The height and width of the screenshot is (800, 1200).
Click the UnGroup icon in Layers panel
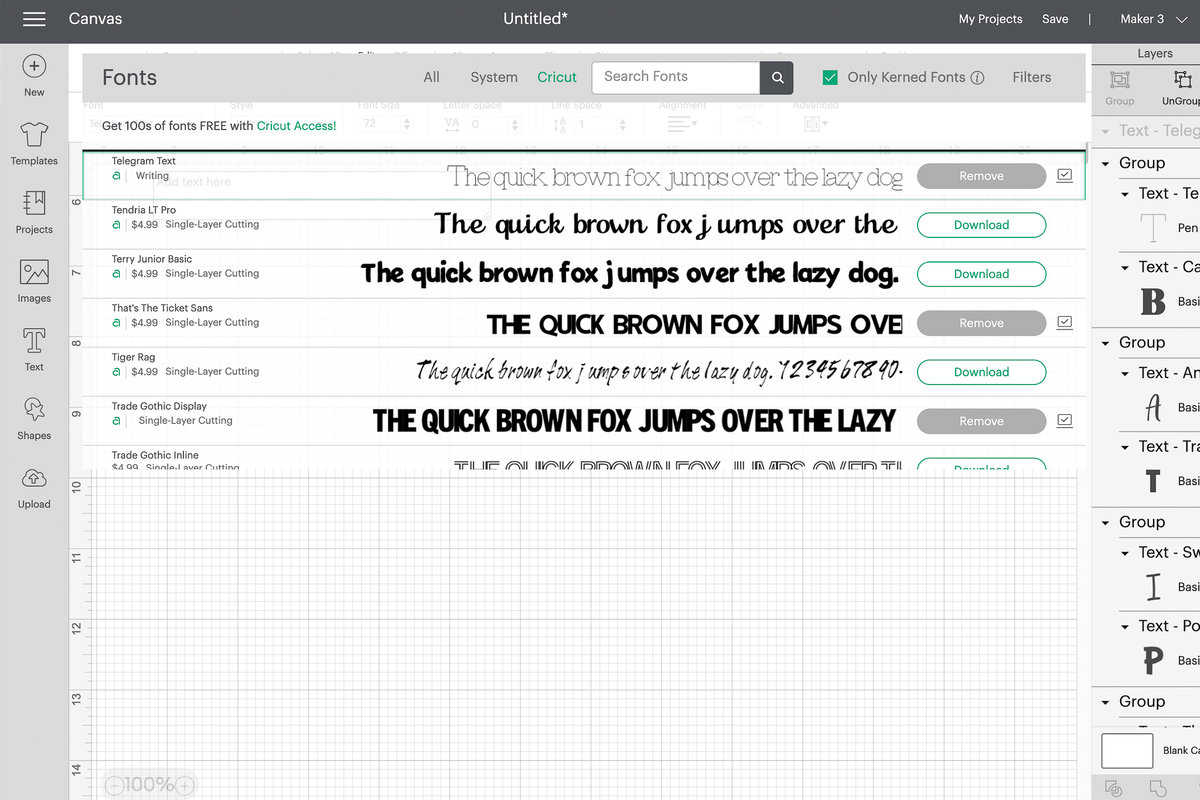(1182, 80)
